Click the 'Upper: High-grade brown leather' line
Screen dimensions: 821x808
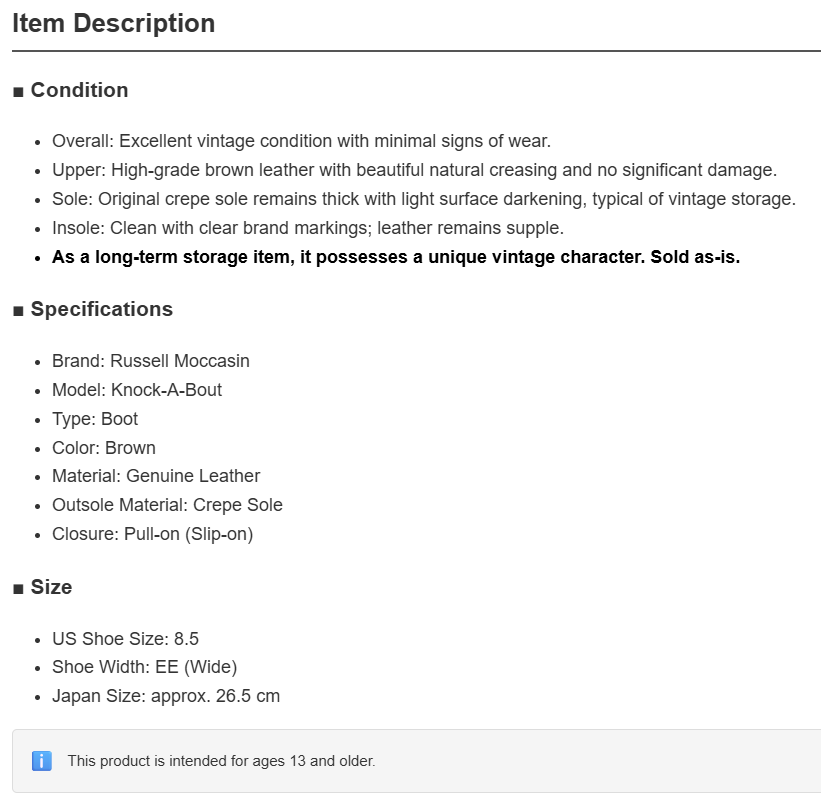(414, 170)
